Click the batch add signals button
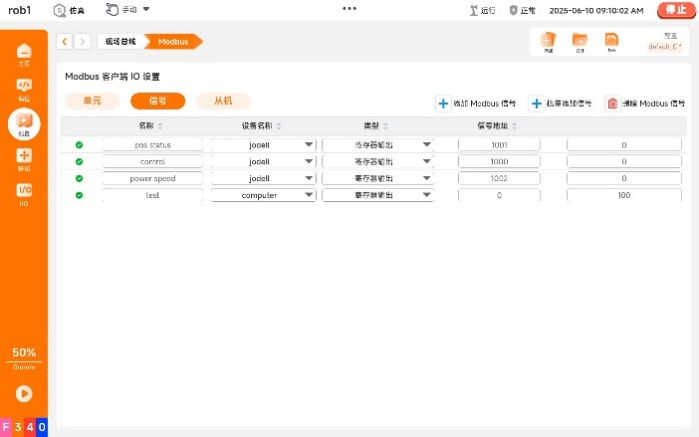Image resolution: width=699 pixels, height=437 pixels. (560, 104)
